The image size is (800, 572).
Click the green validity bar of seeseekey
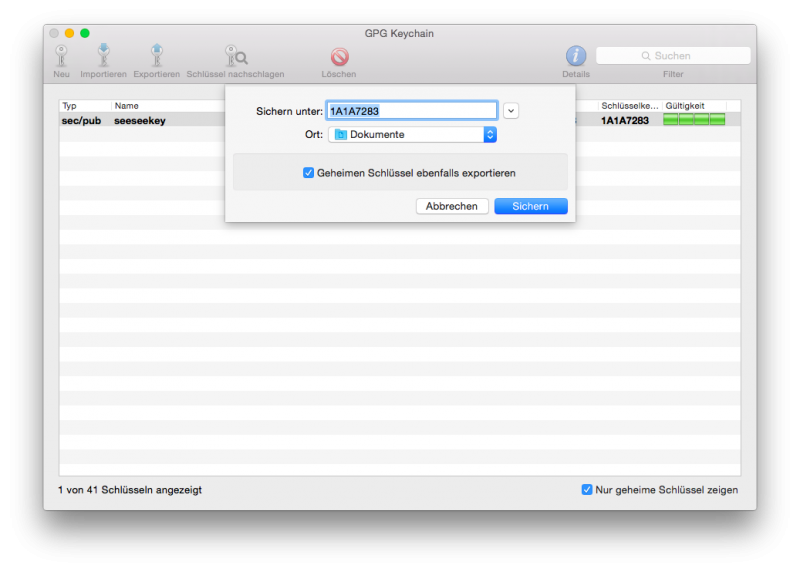(694, 120)
